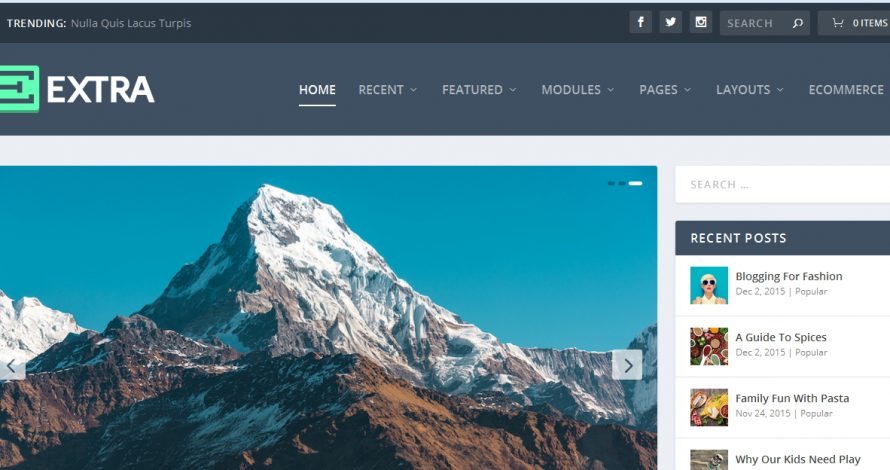Screen dimensions: 890x470
Task: Go to next slide with right arrow
Action: 627,365
